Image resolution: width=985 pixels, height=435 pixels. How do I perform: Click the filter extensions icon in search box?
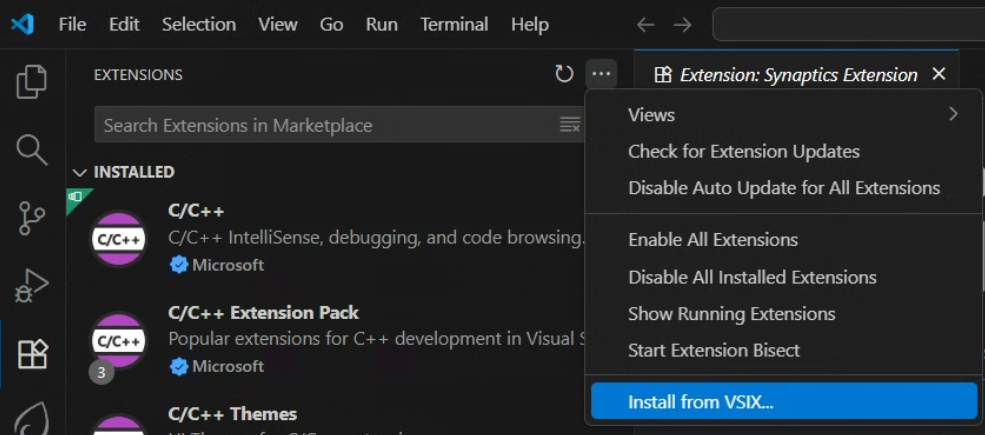tap(569, 125)
